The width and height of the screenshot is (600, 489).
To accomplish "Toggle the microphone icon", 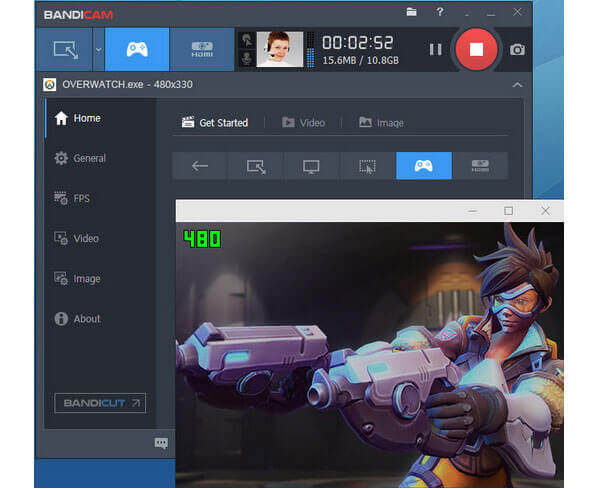I will click(247, 58).
